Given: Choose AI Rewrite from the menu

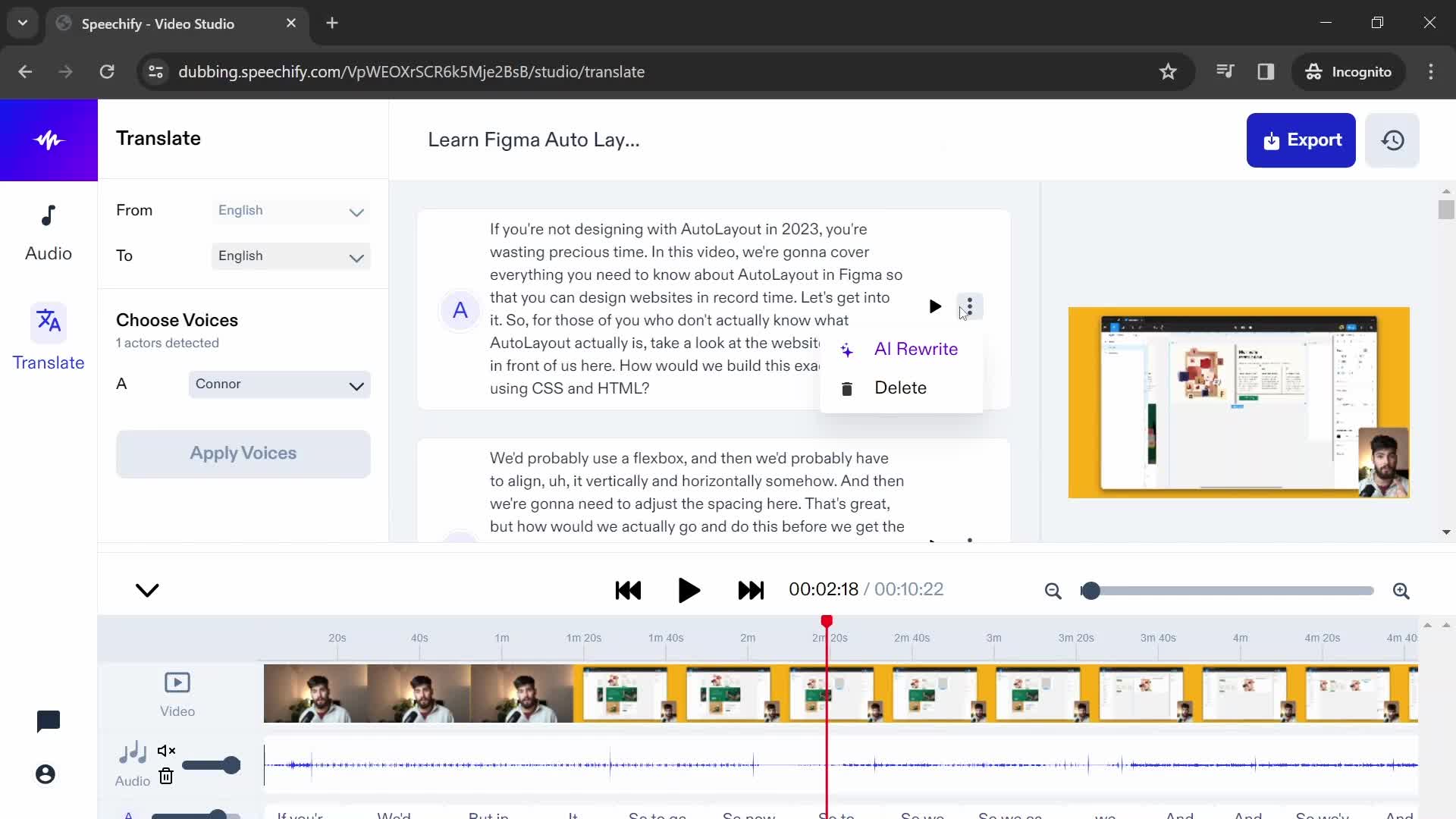Looking at the screenshot, I should (x=901, y=349).
